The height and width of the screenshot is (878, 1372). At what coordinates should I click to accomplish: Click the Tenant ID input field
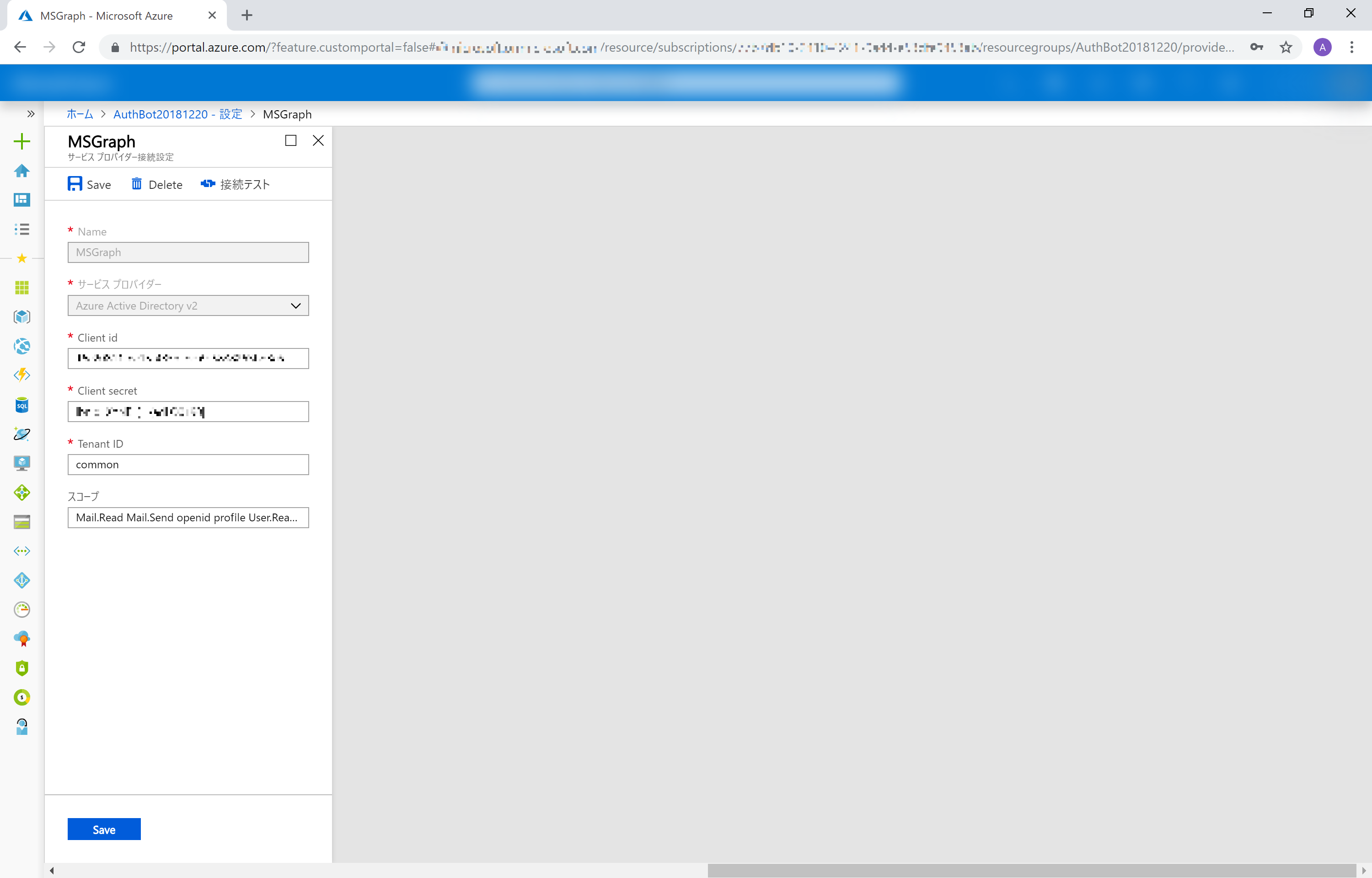pyautogui.click(x=188, y=465)
